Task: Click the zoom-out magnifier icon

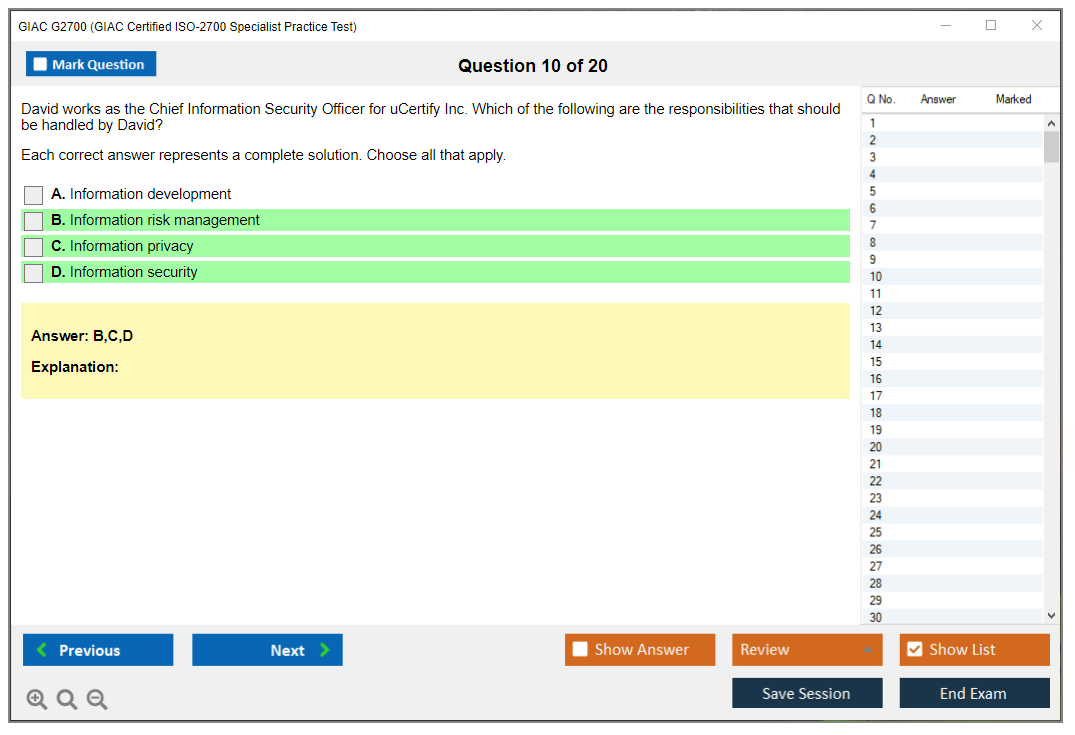Action: point(97,699)
